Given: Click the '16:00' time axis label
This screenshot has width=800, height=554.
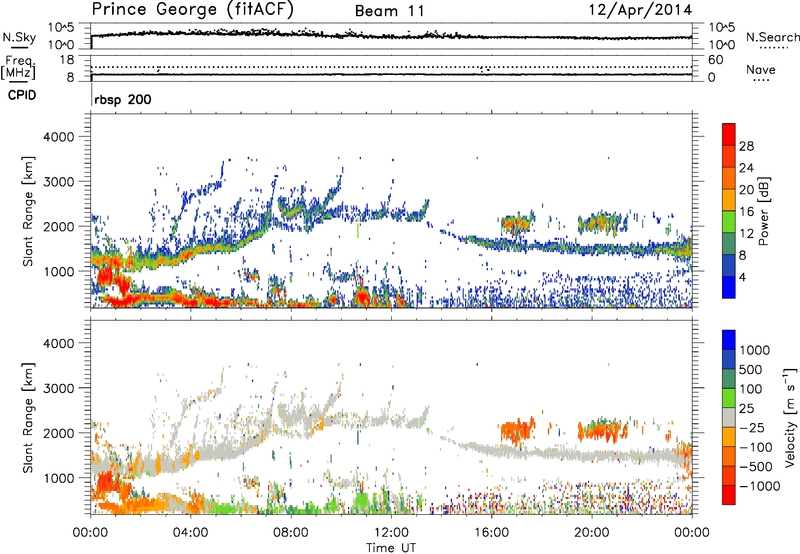Looking at the screenshot, I should point(491,533).
